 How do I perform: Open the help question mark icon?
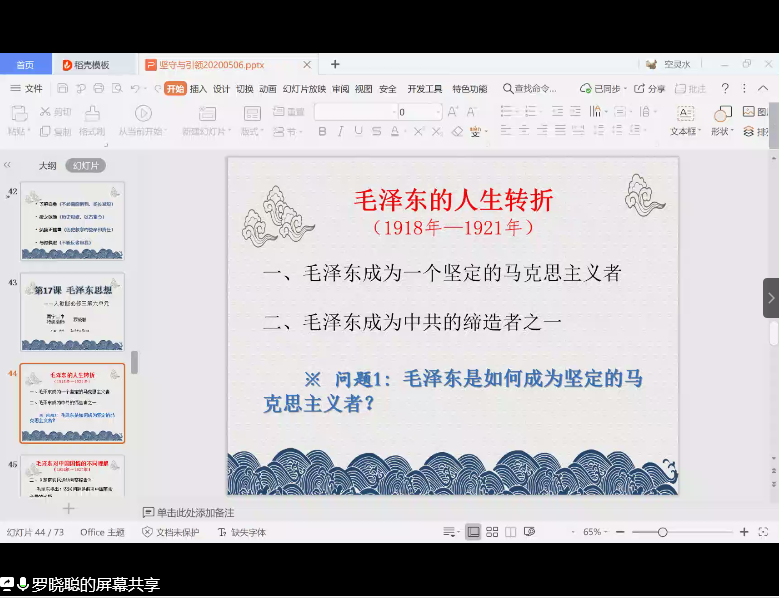pos(725,88)
